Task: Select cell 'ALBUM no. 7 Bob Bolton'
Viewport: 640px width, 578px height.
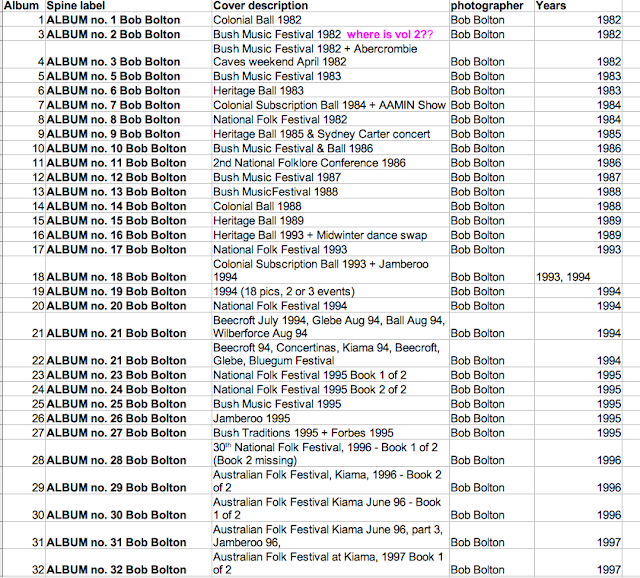Action: coord(128,105)
